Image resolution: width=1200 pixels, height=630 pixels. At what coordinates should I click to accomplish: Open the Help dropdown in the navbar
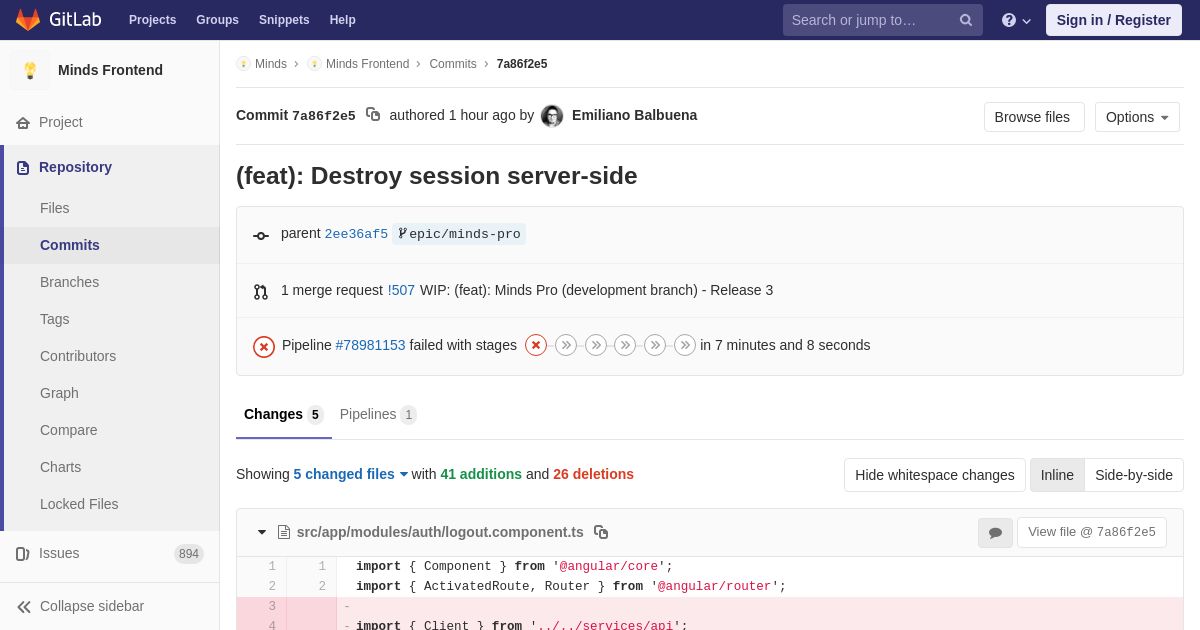(1016, 20)
